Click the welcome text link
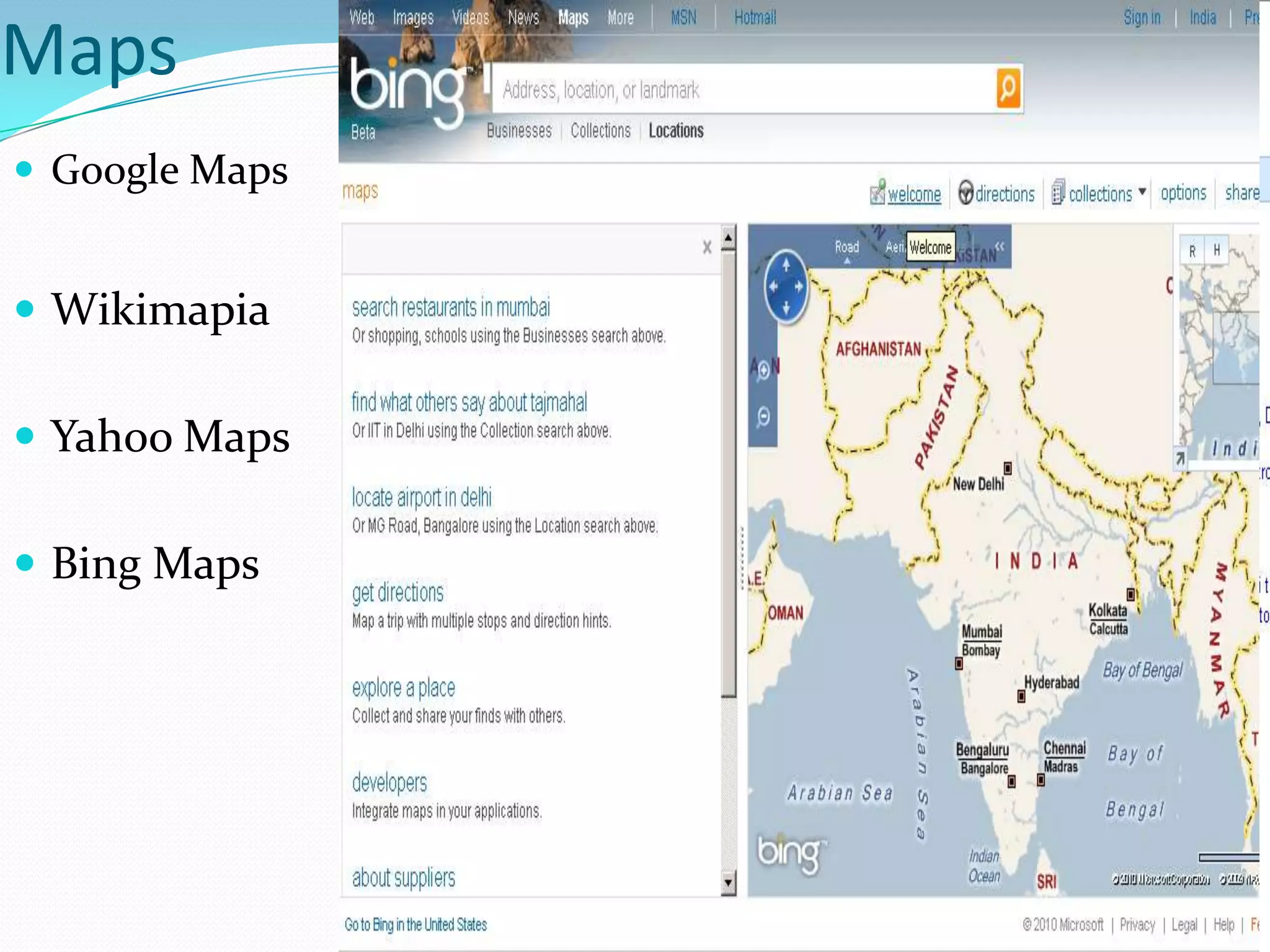 click(914, 195)
